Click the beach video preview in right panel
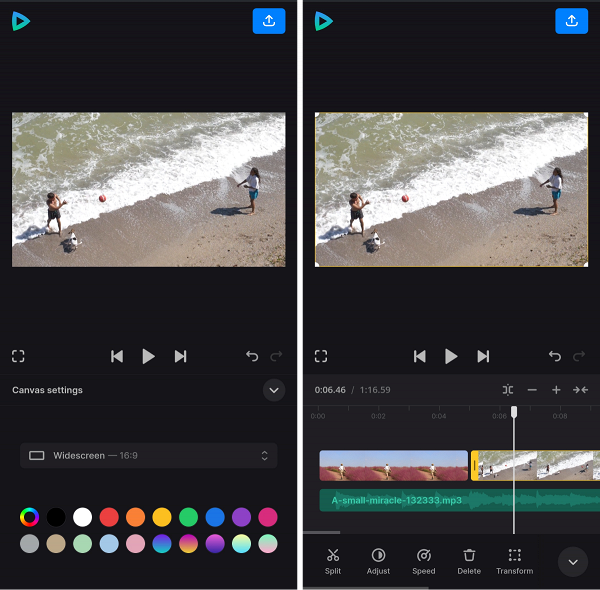 point(451,189)
